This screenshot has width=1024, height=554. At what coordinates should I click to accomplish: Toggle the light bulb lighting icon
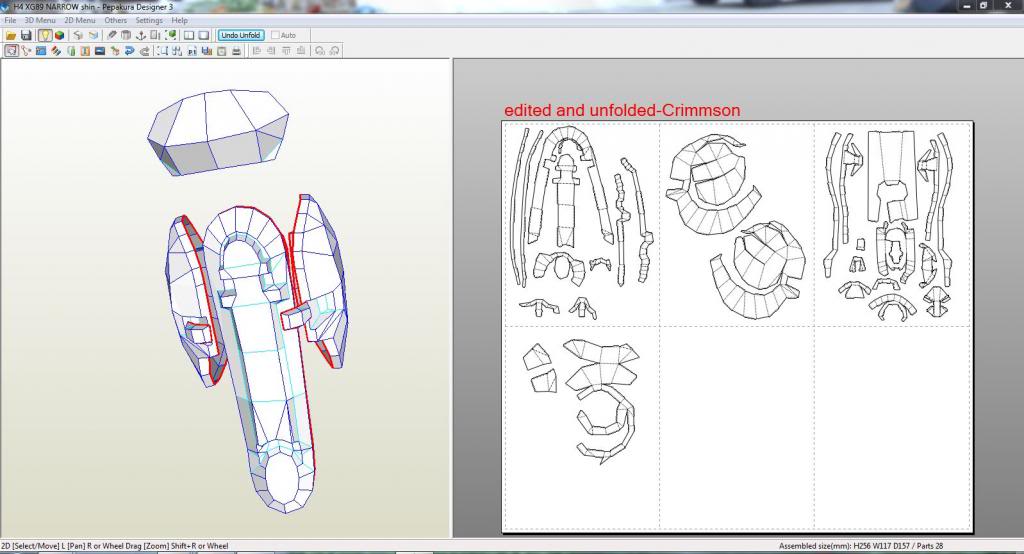pyautogui.click(x=45, y=35)
